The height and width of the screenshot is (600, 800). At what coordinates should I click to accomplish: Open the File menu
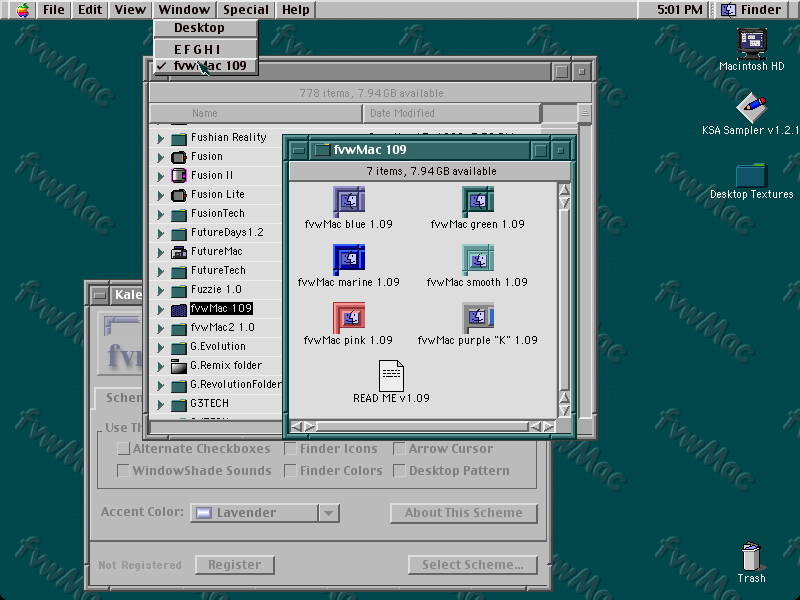click(54, 10)
